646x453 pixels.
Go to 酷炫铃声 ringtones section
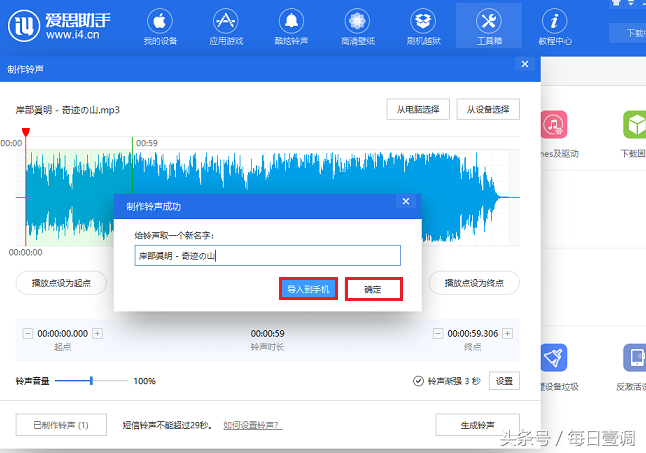click(x=291, y=27)
